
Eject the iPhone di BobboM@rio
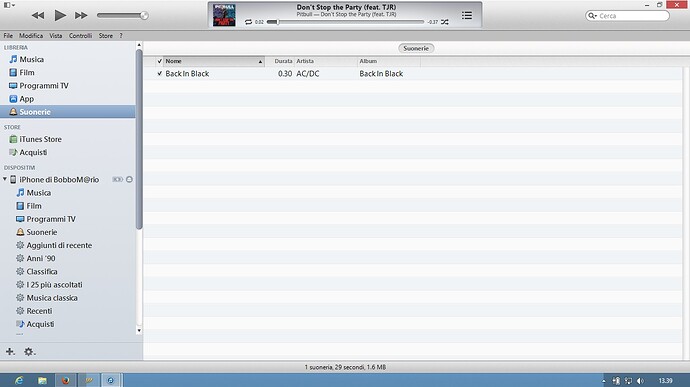click(129, 179)
